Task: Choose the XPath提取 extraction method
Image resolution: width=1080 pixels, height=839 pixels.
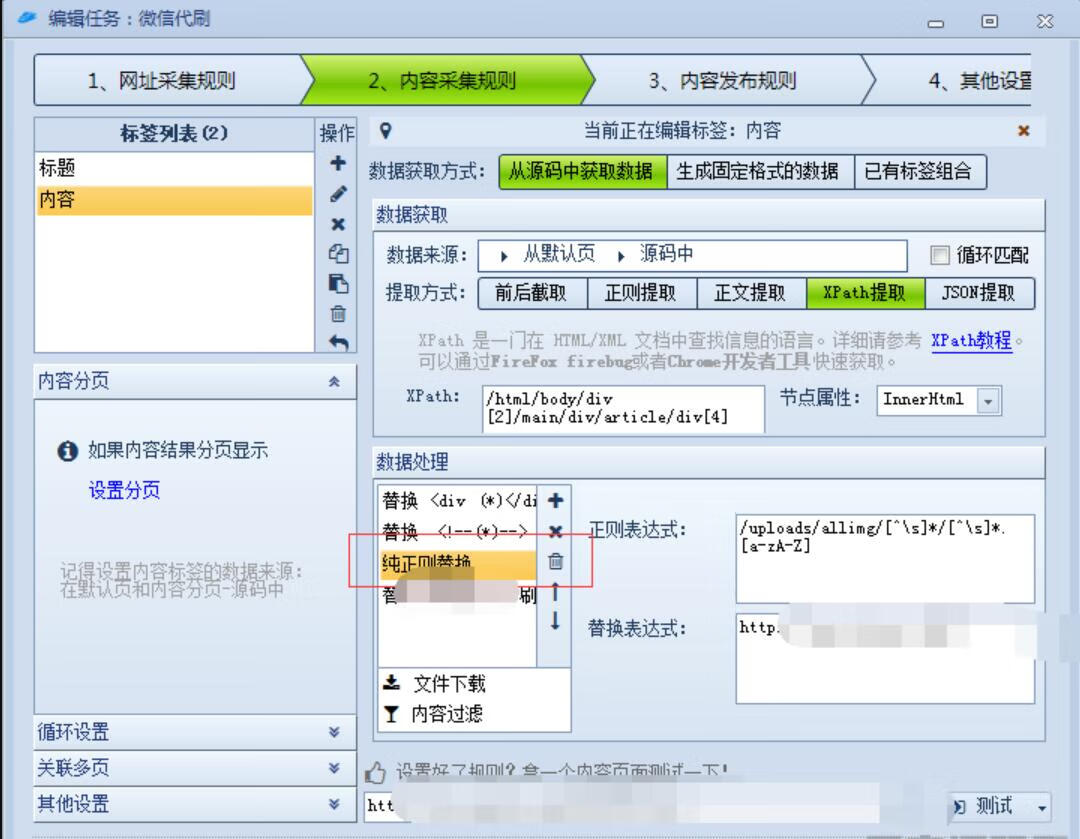Action: pos(865,293)
